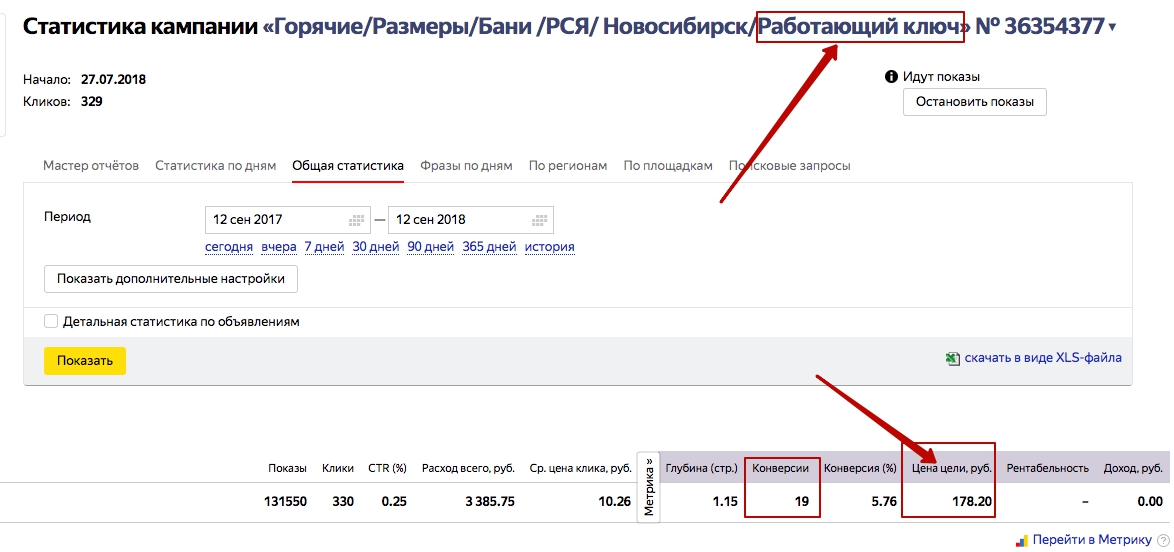Select the start date value 27.07.2018
Image resolution: width=1174 pixels, height=552 pixels.
coord(113,79)
